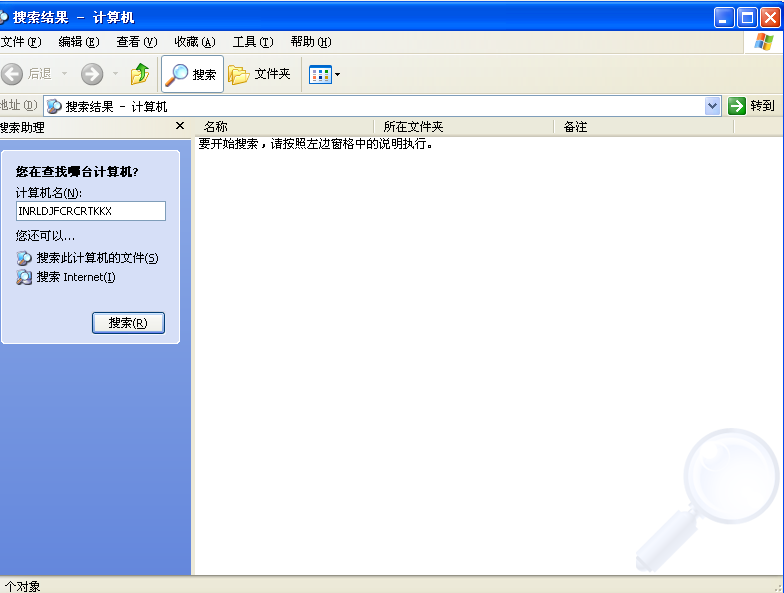Screen dimensions: 784x593
Task: Open the Forward history dropdown arrow
Action: 116,74
